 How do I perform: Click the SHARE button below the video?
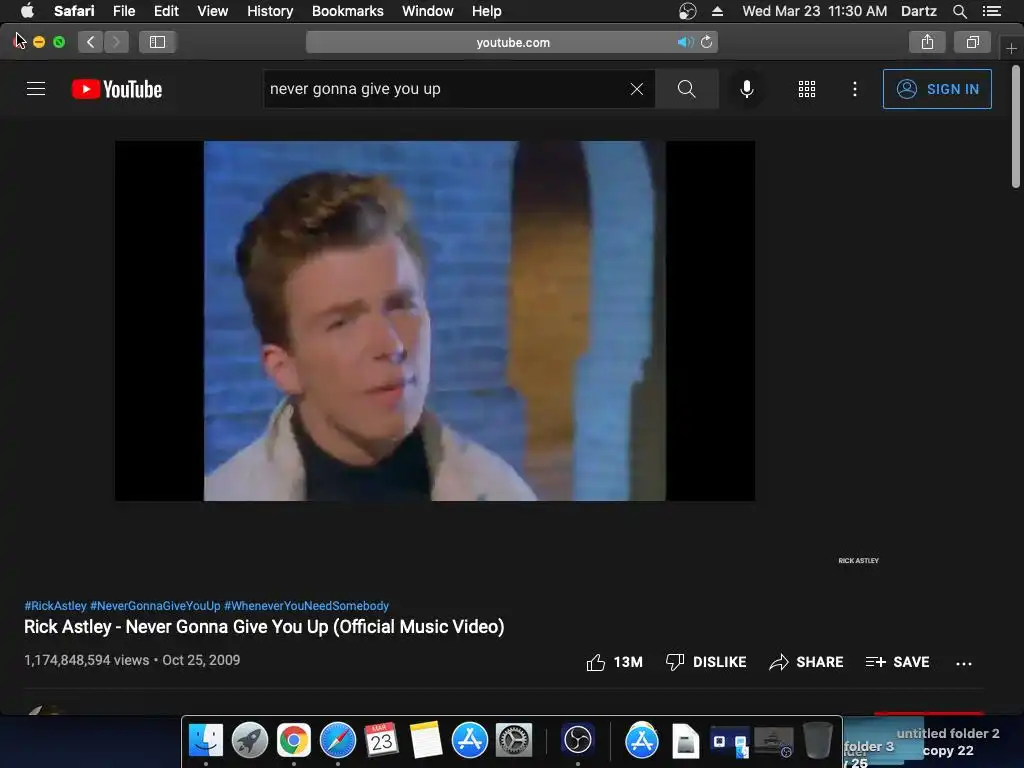(x=807, y=662)
